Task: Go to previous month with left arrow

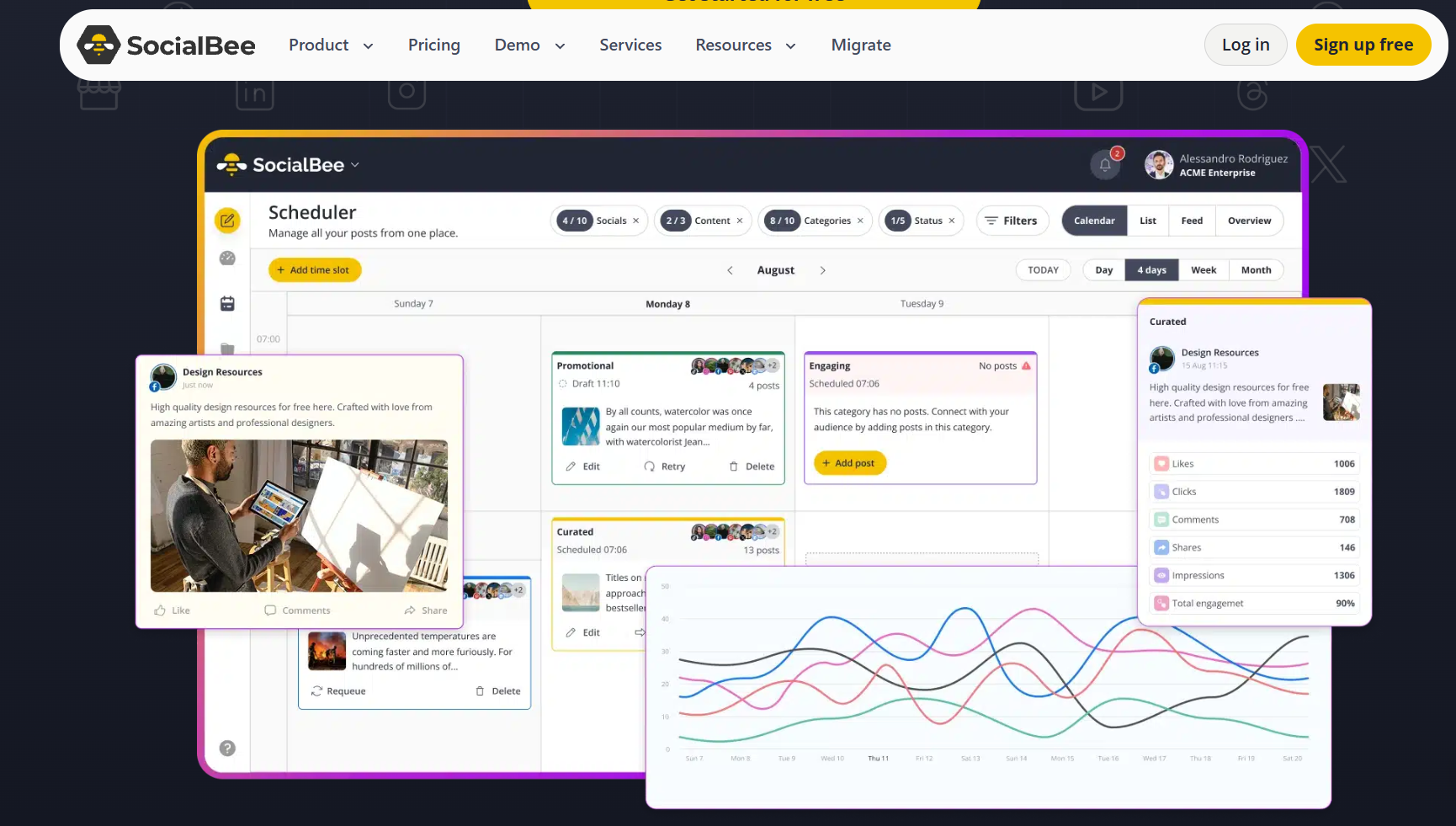Action: click(x=730, y=270)
